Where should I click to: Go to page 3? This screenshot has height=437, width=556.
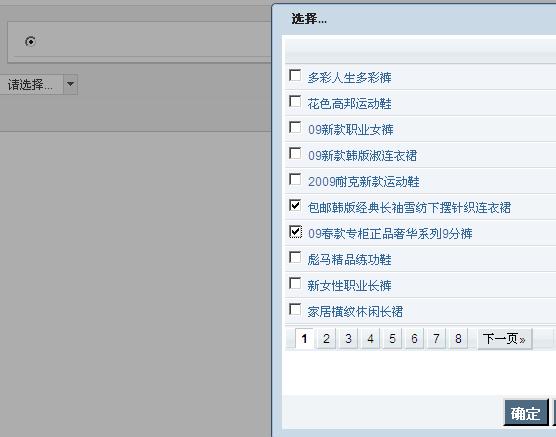tap(348, 339)
